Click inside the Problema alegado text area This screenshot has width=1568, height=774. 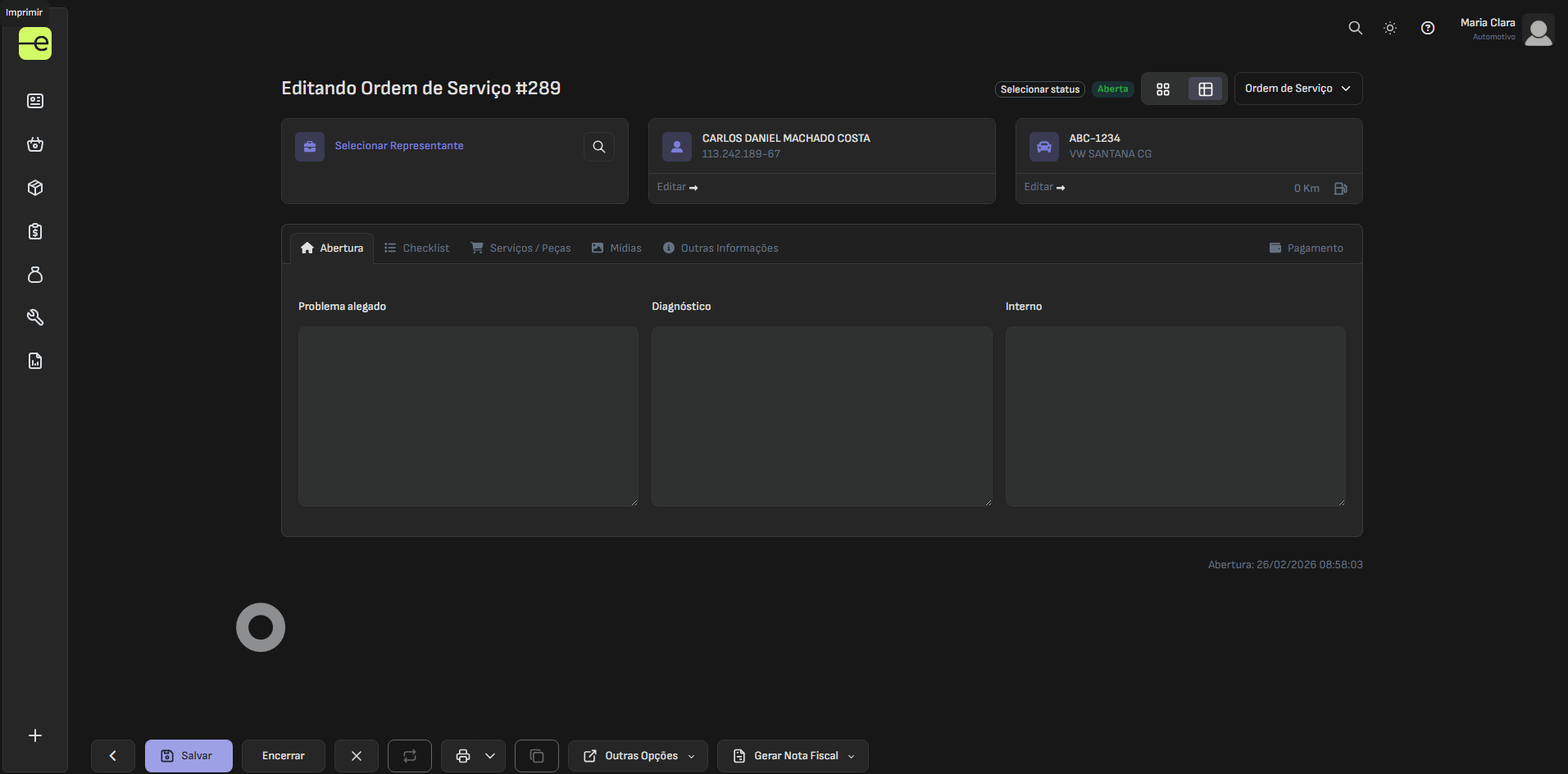click(468, 416)
